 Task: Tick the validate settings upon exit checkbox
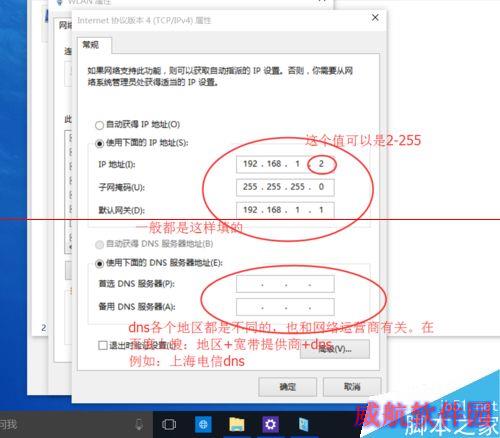point(103,345)
